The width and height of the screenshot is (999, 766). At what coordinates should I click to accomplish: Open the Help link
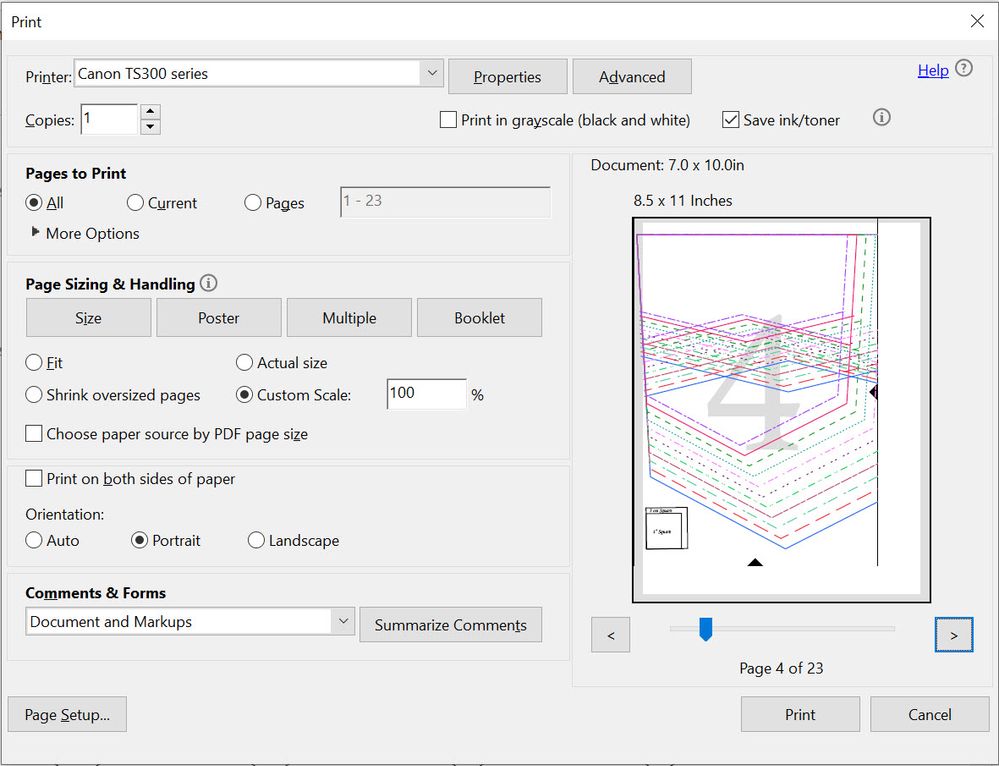tap(932, 70)
